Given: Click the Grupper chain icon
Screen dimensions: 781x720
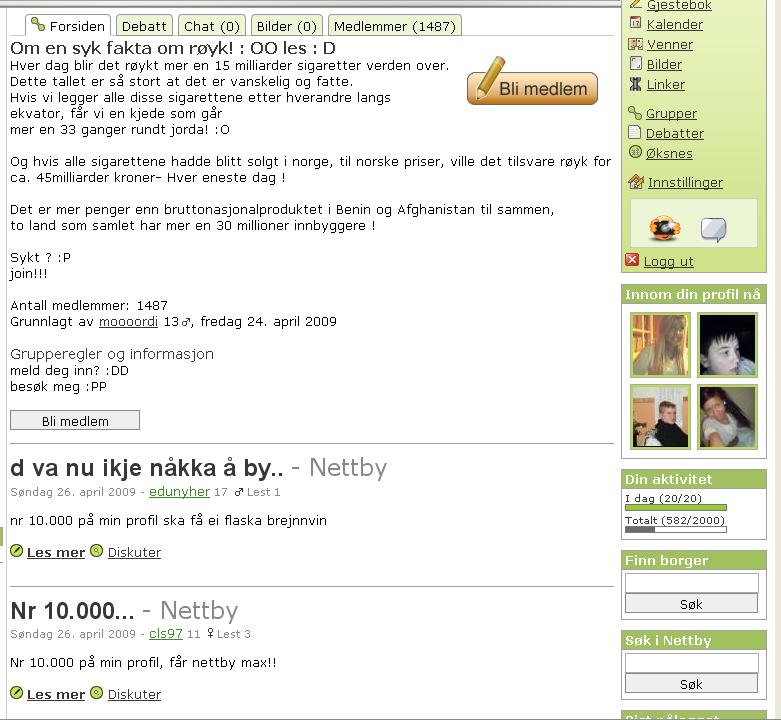Looking at the screenshot, I should coord(635,113).
